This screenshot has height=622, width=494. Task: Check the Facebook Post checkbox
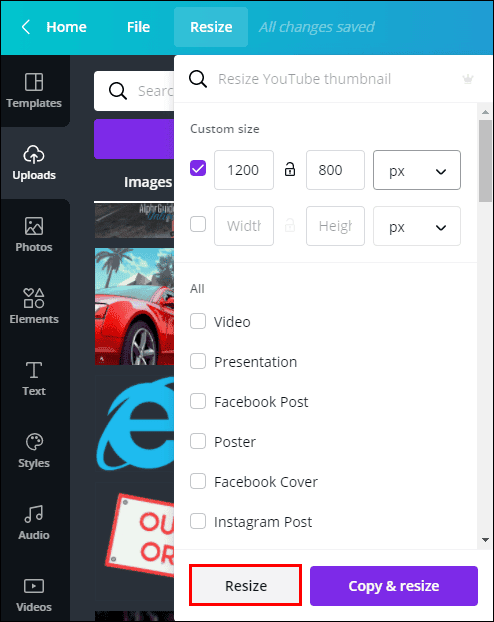[198, 401]
